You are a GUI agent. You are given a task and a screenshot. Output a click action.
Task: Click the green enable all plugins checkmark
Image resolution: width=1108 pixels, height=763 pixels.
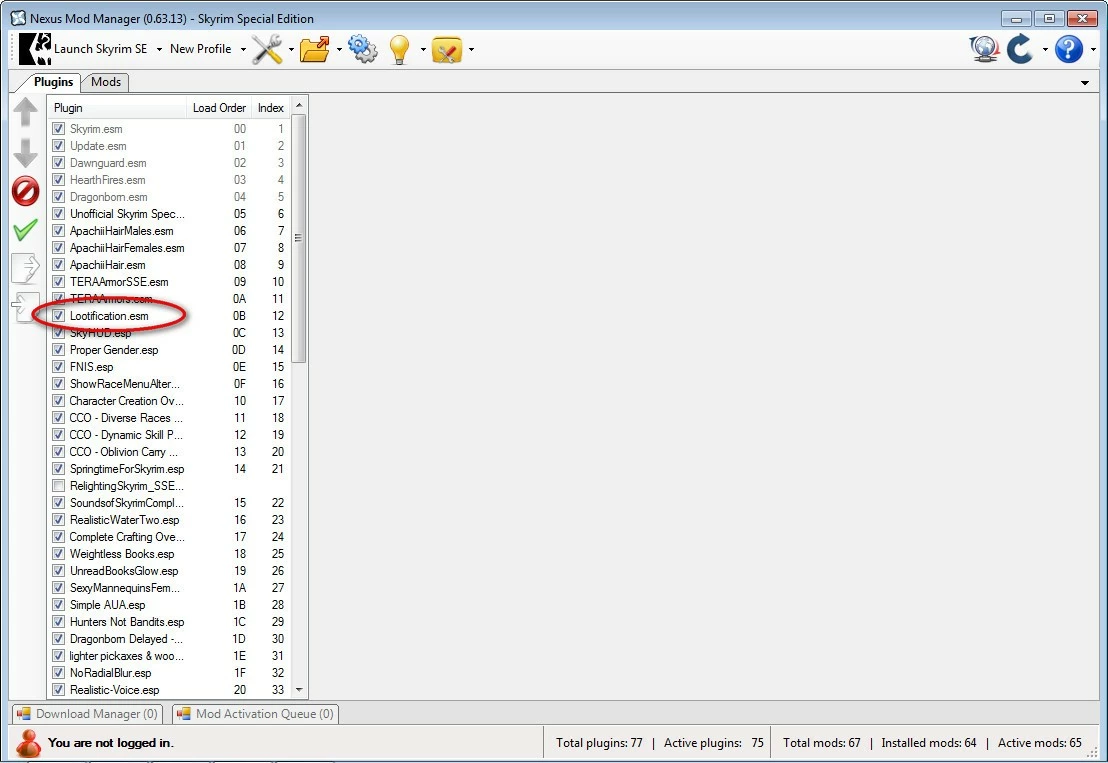[x=25, y=230]
